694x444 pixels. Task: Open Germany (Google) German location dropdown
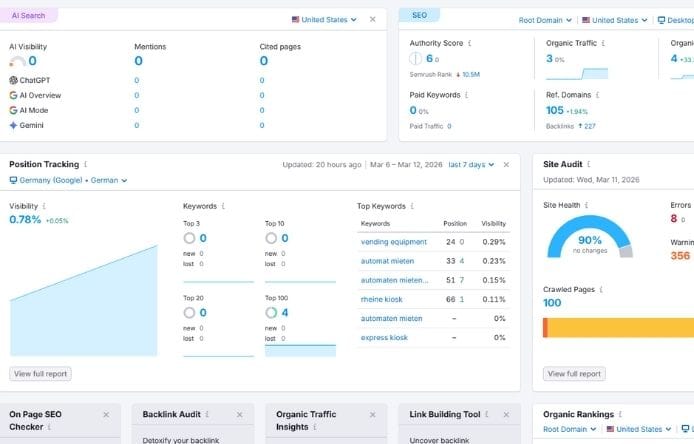coord(68,180)
